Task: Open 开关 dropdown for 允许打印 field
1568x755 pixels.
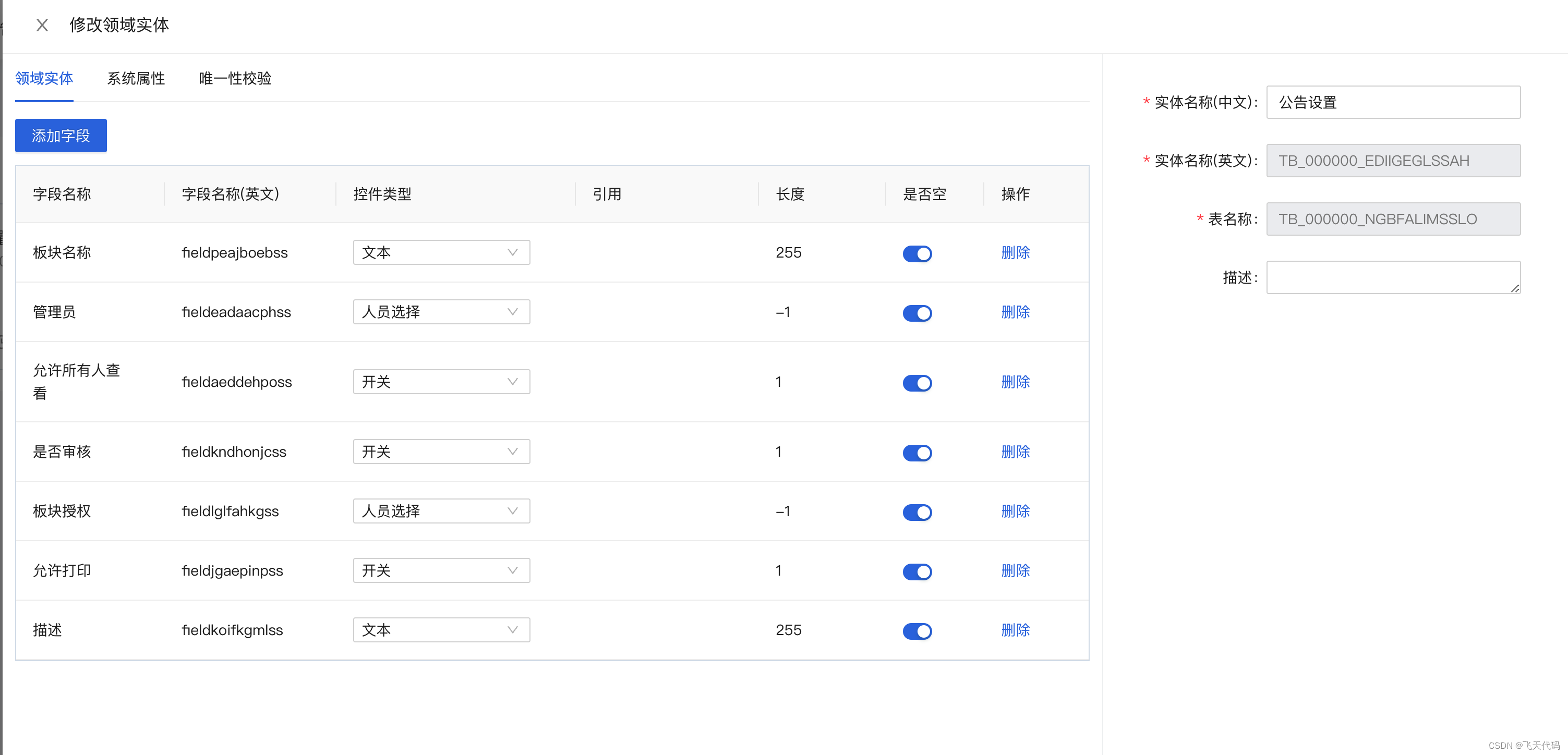Action: point(441,570)
